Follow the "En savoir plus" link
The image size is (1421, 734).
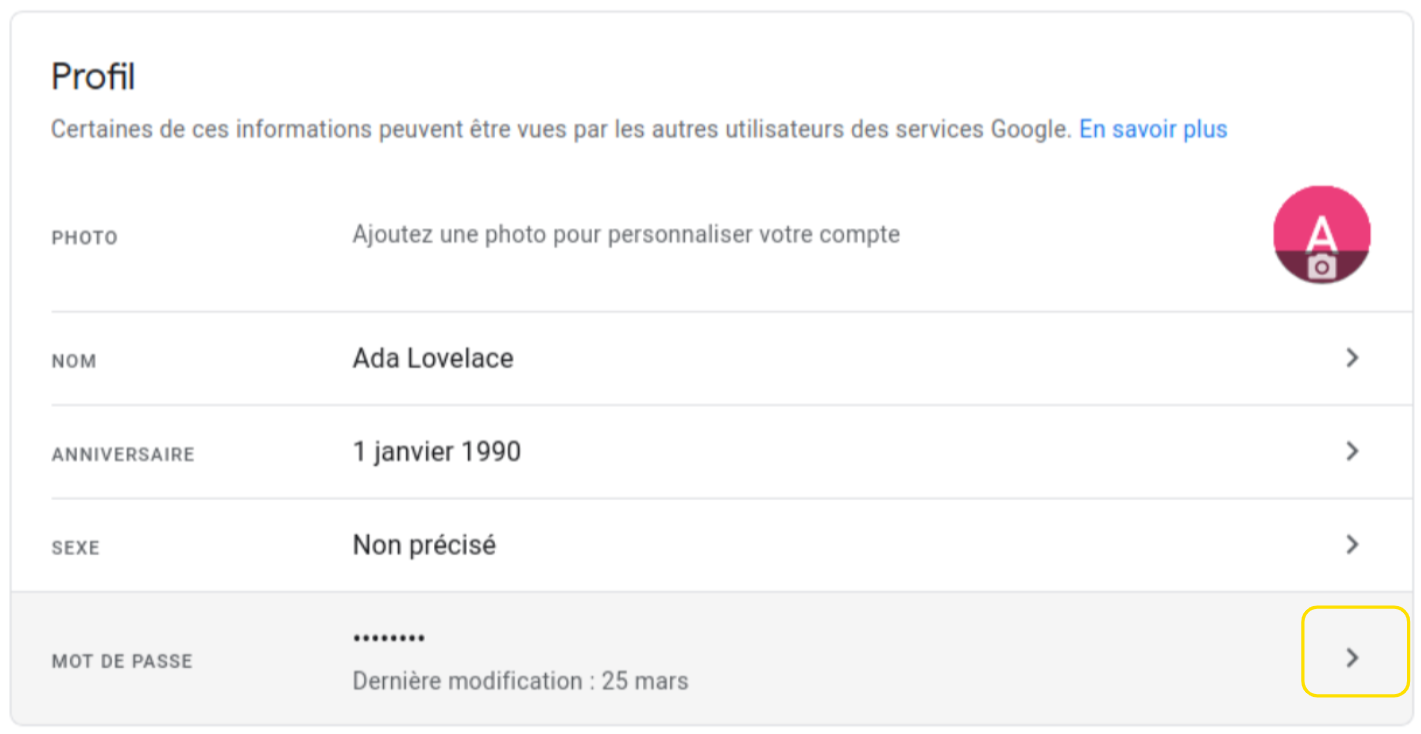(1153, 129)
